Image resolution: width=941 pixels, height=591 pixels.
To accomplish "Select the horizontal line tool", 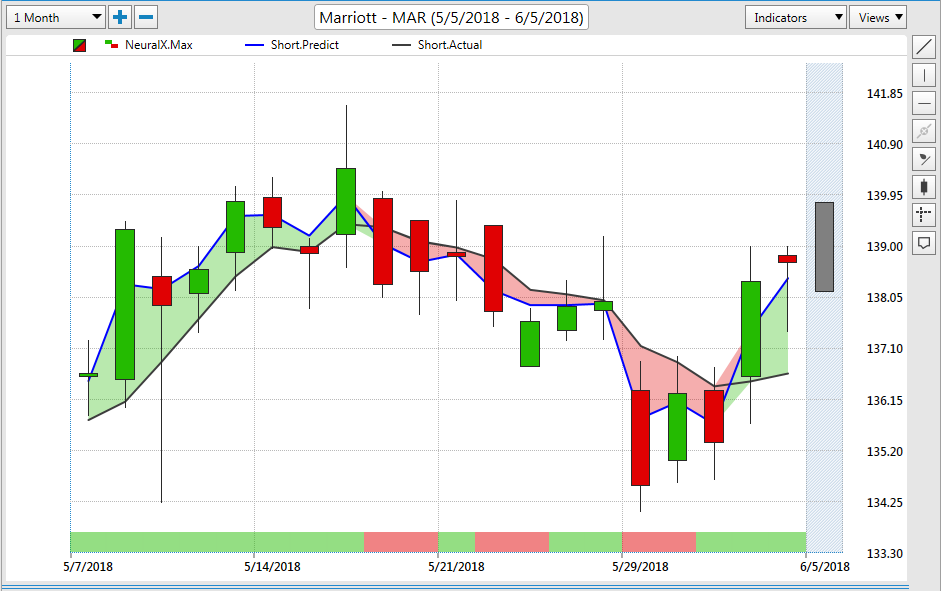I will 923,102.
